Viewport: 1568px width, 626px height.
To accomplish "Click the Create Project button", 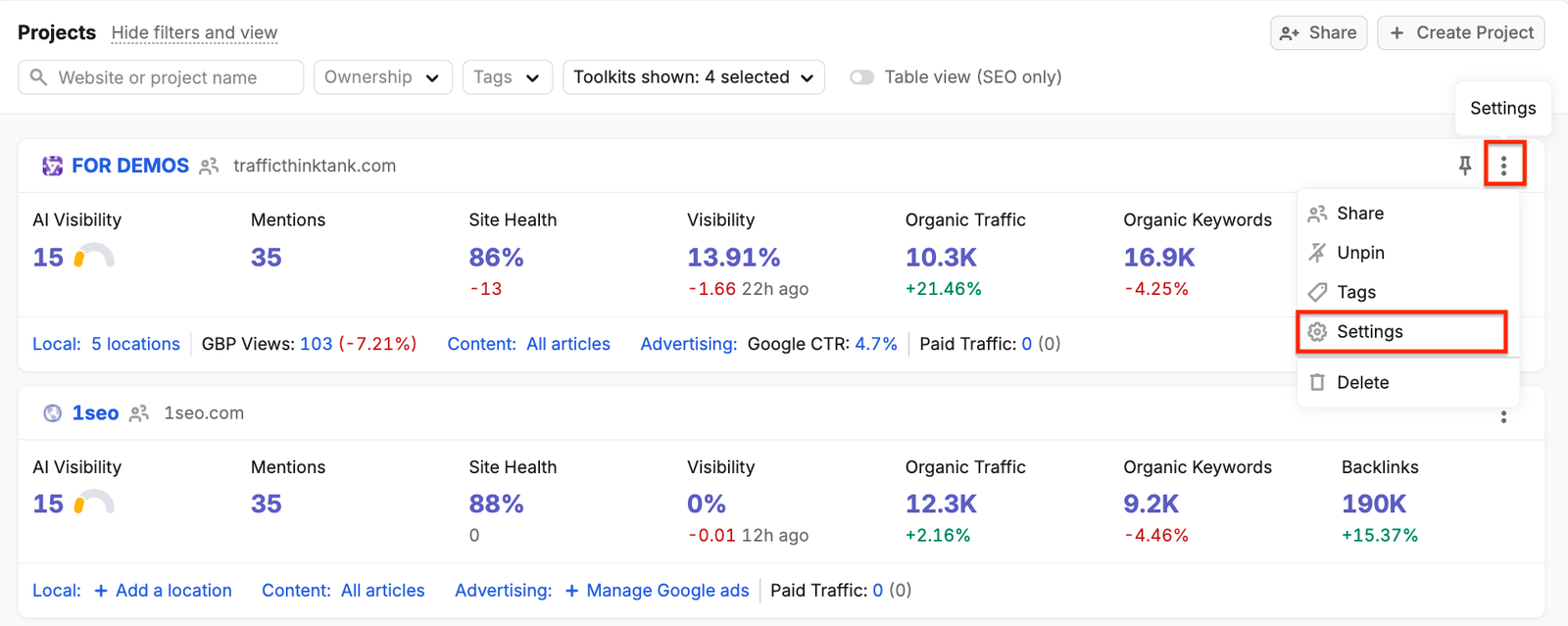I will [x=1461, y=32].
